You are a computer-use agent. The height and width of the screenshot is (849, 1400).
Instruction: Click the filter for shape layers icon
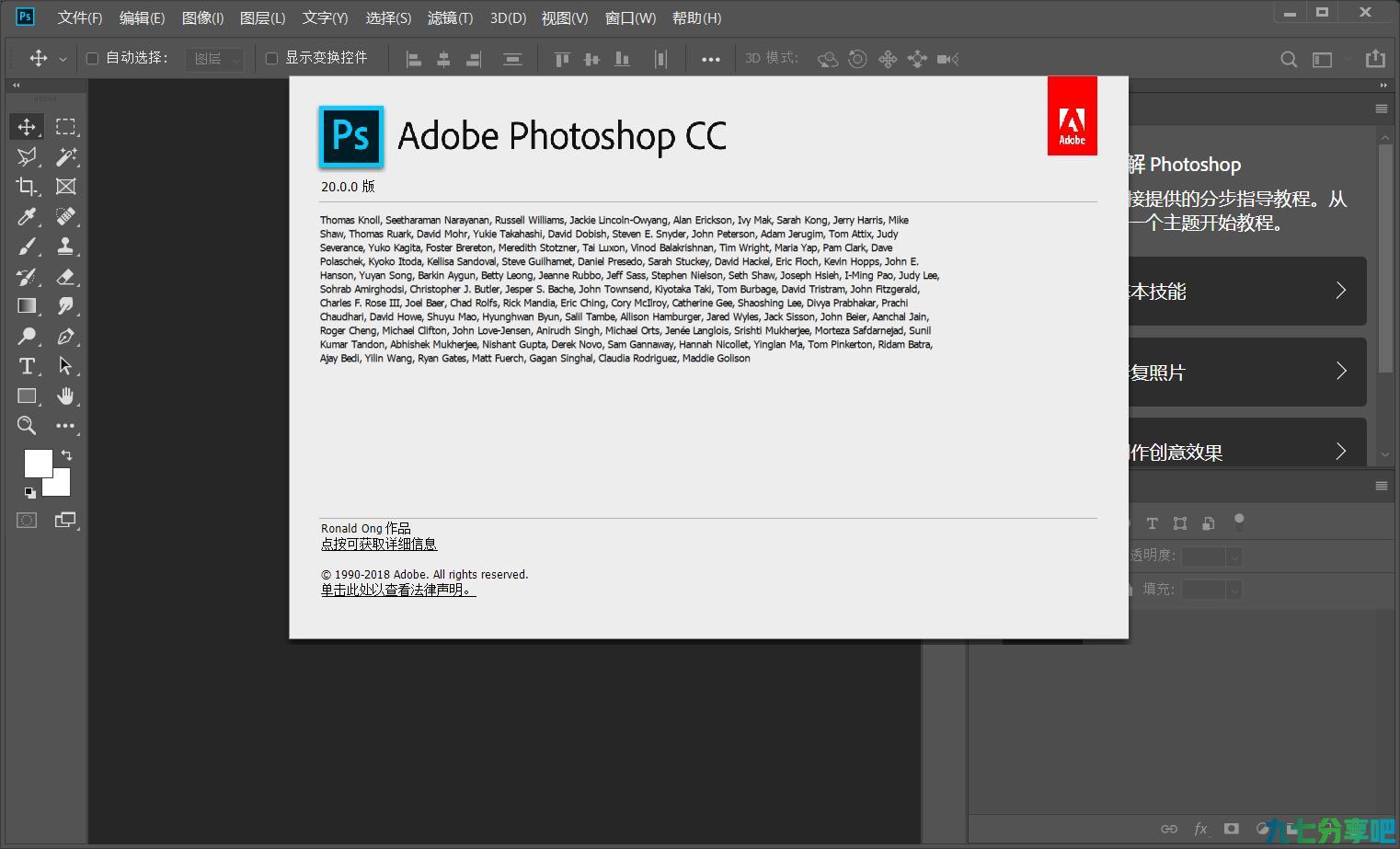click(x=1180, y=523)
